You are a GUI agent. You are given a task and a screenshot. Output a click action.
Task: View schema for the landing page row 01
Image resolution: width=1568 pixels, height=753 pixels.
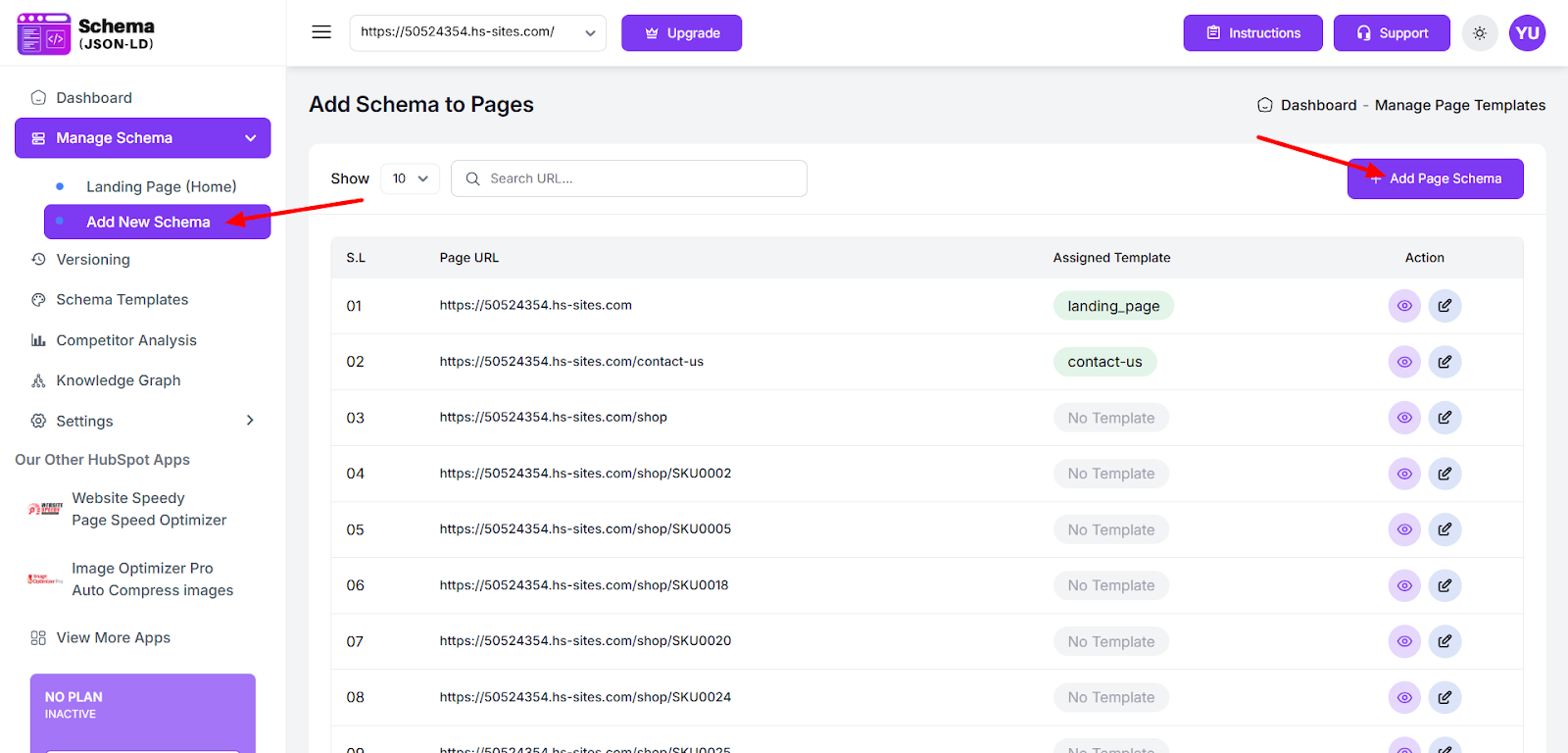[x=1404, y=306]
